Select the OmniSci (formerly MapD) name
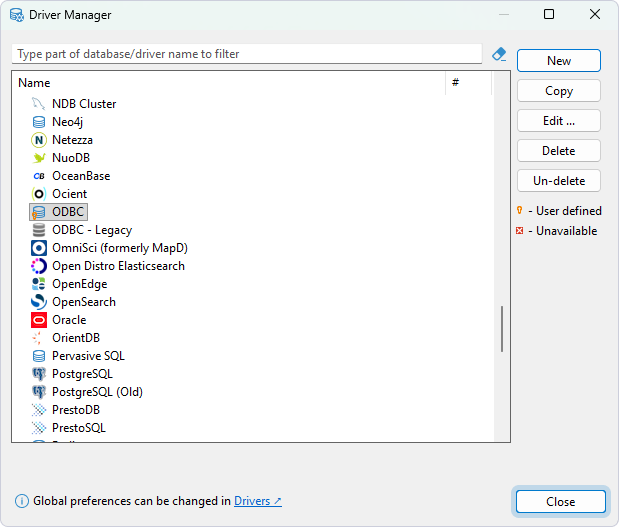This screenshot has width=619, height=527. (120, 248)
